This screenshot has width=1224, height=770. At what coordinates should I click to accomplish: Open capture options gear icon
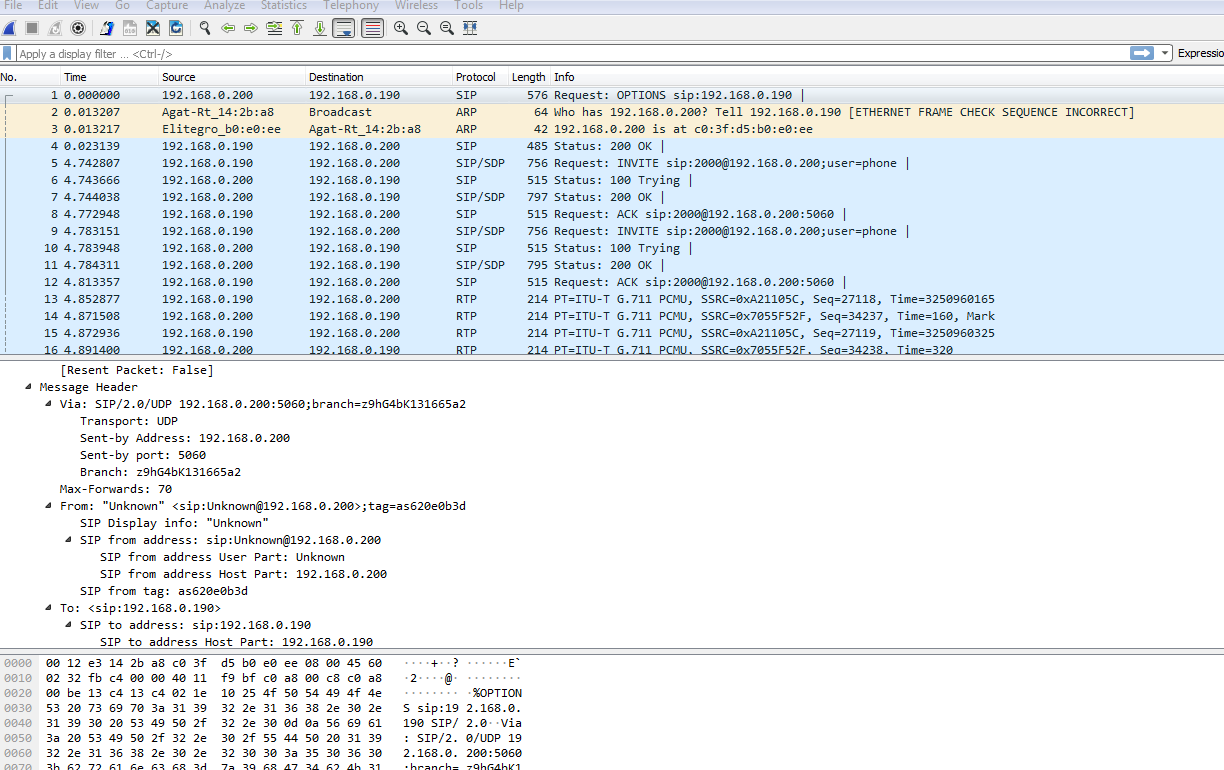coord(78,28)
